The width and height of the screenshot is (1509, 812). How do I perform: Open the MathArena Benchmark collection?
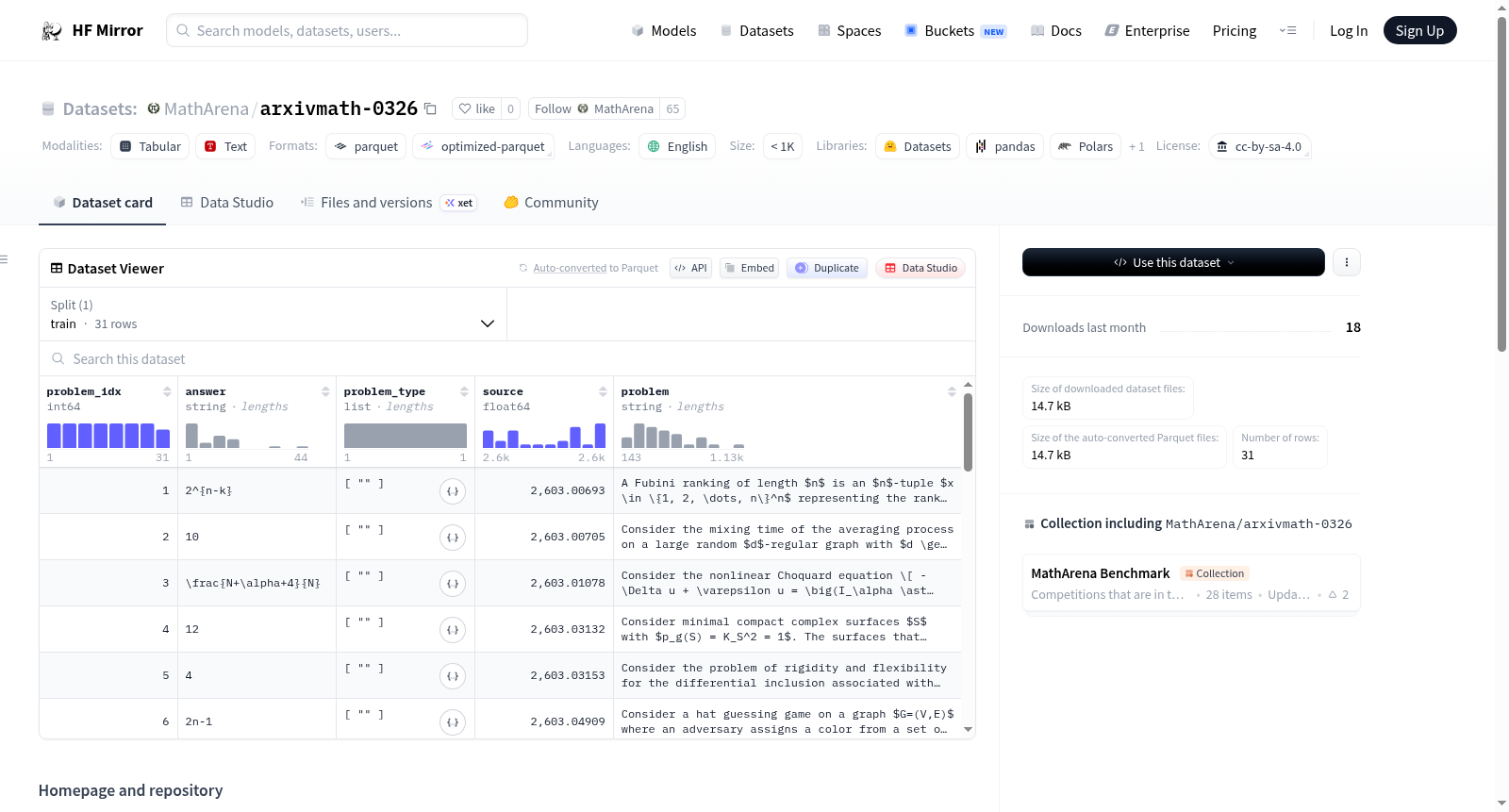(x=1191, y=584)
